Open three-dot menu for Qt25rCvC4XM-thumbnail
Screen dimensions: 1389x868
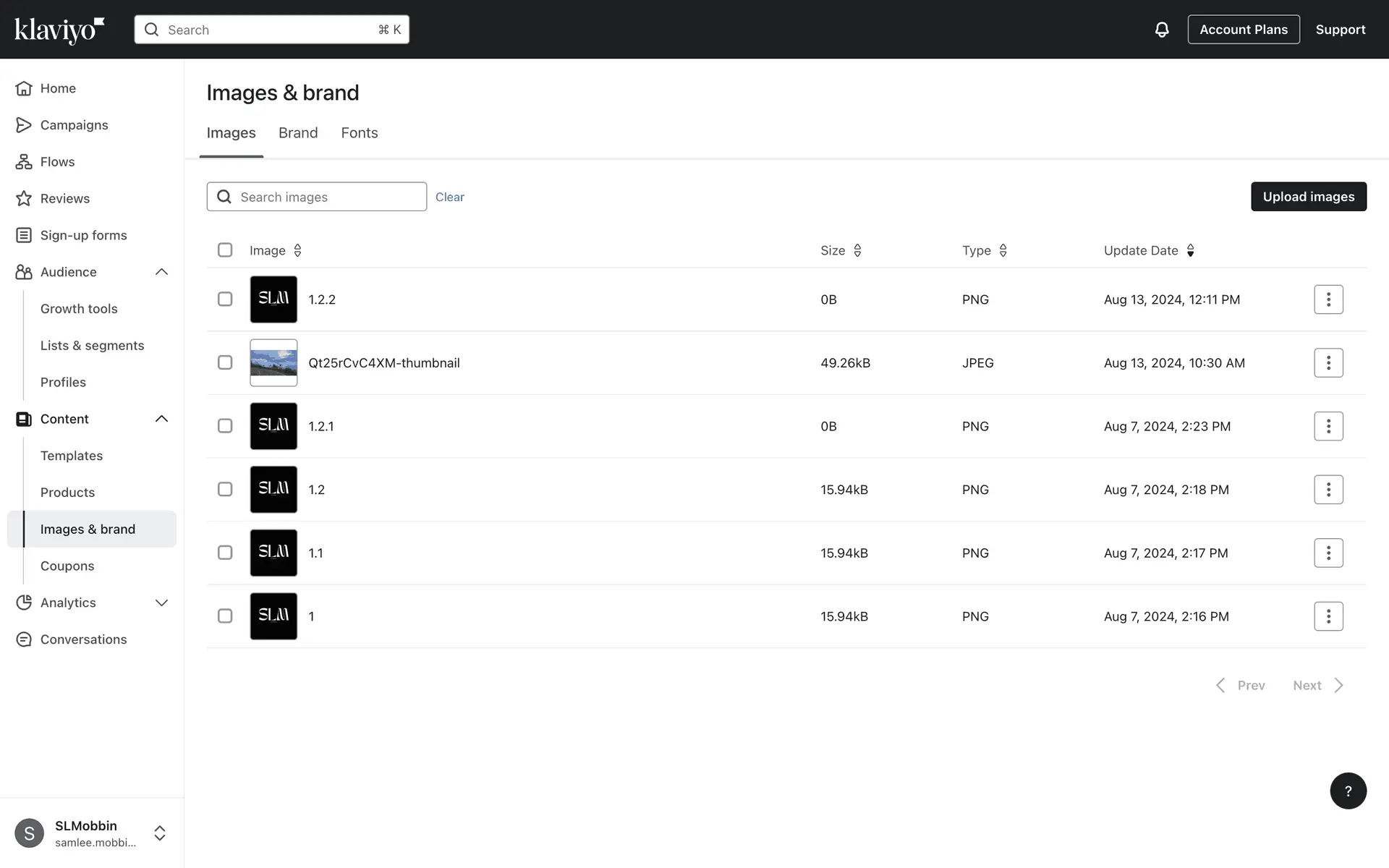(x=1328, y=363)
